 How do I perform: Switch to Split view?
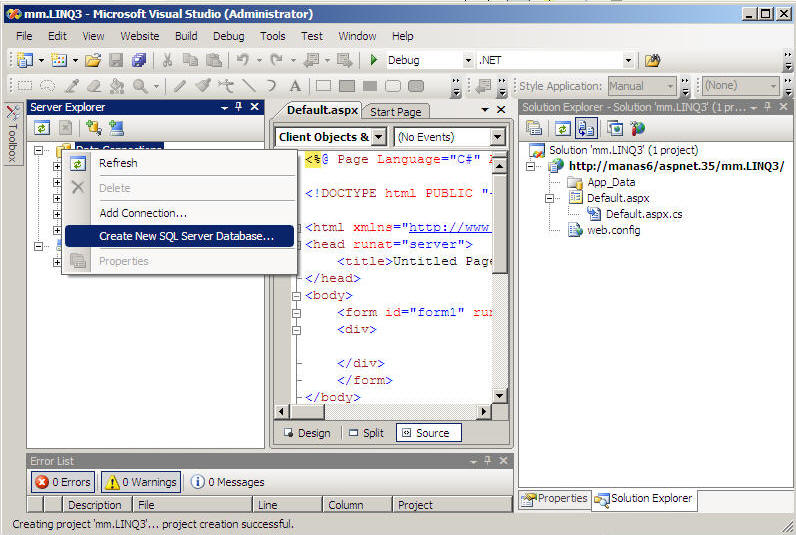tap(366, 433)
